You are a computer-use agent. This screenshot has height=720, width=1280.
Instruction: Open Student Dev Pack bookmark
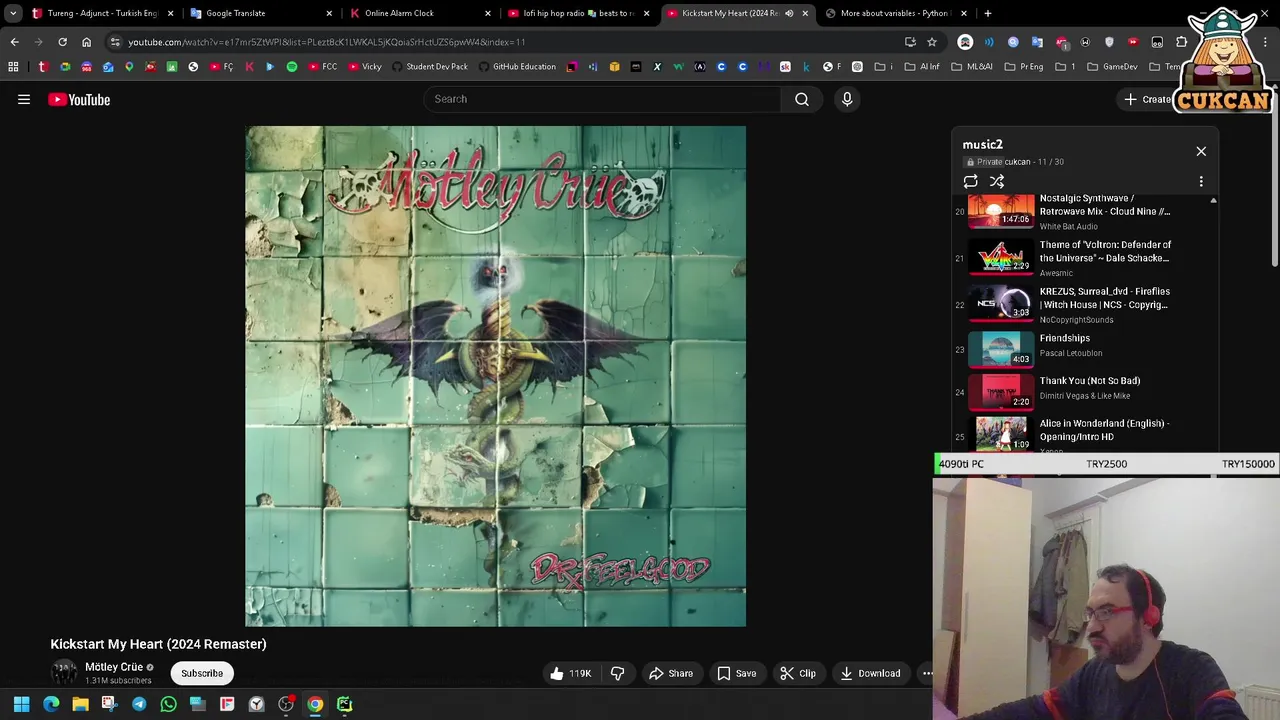click(430, 67)
